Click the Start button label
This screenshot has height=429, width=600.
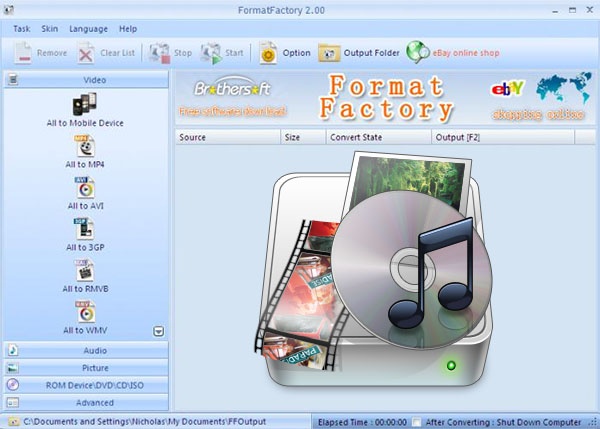click(x=234, y=53)
